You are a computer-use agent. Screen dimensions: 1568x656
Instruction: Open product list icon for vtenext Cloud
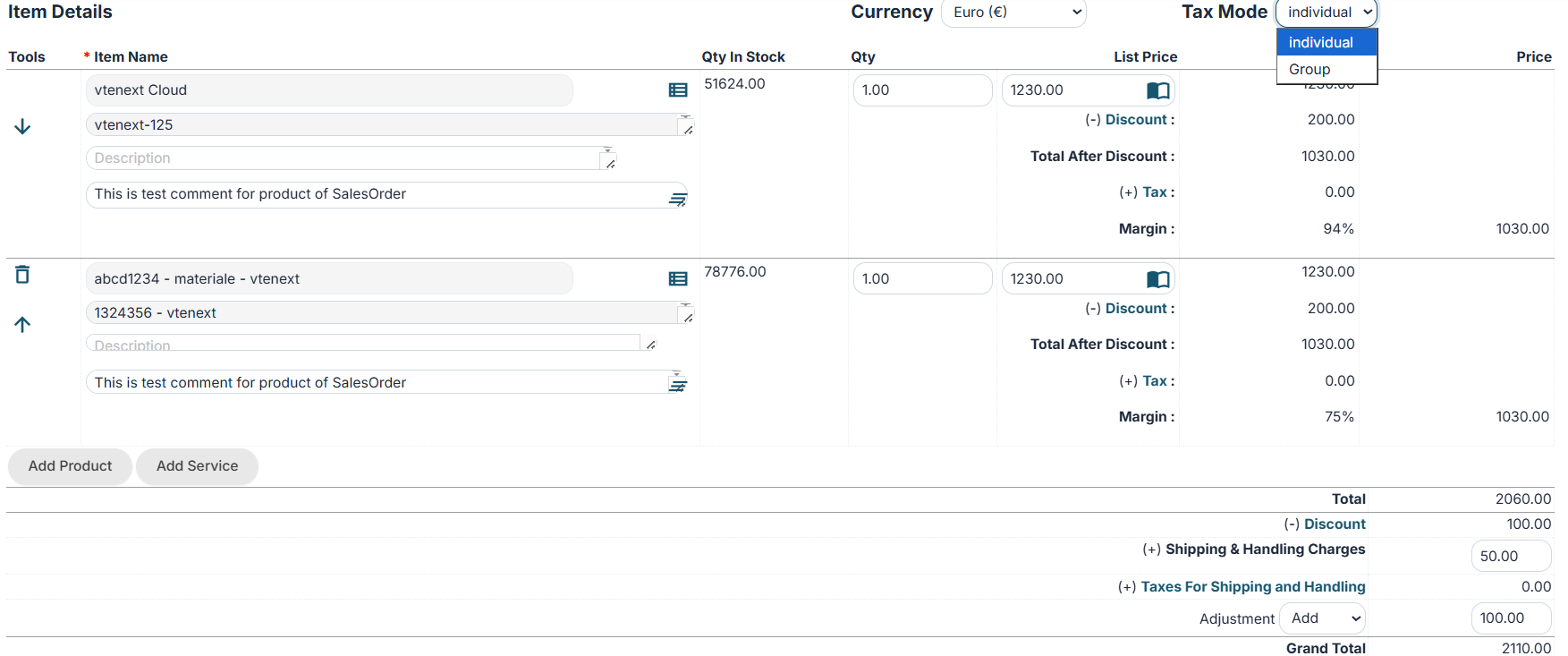[678, 90]
